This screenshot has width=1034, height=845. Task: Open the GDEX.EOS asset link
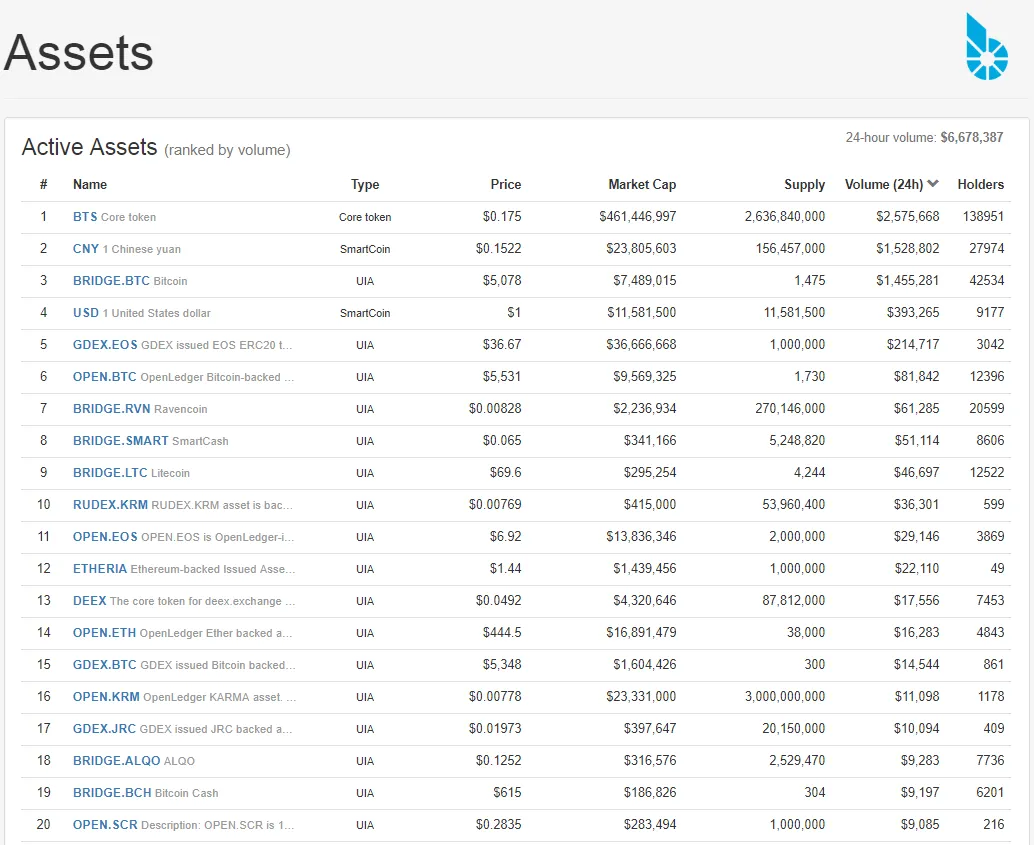(105, 345)
